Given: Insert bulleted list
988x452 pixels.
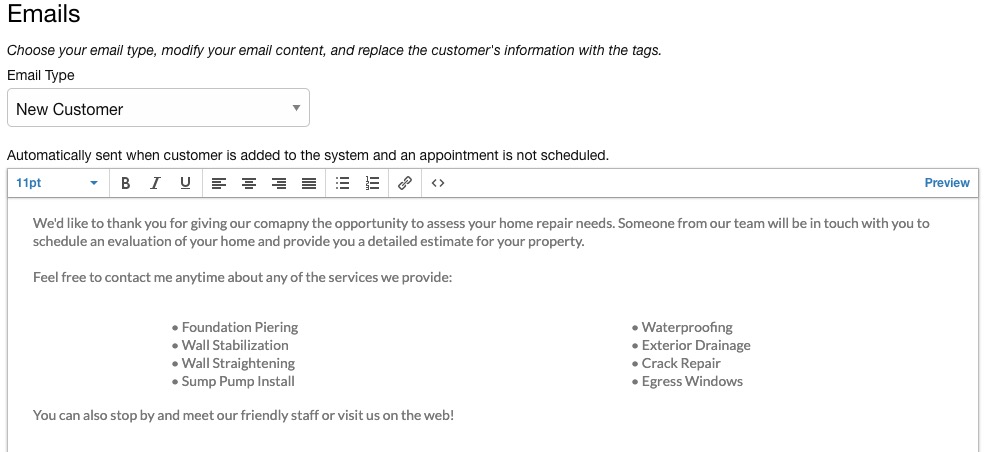Looking at the screenshot, I should coord(342,183).
